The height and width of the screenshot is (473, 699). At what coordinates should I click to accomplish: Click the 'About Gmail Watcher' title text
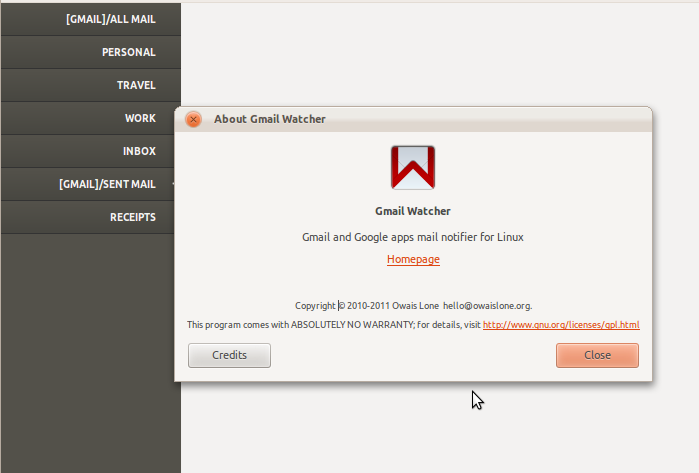pyautogui.click(x=270, y=119)
